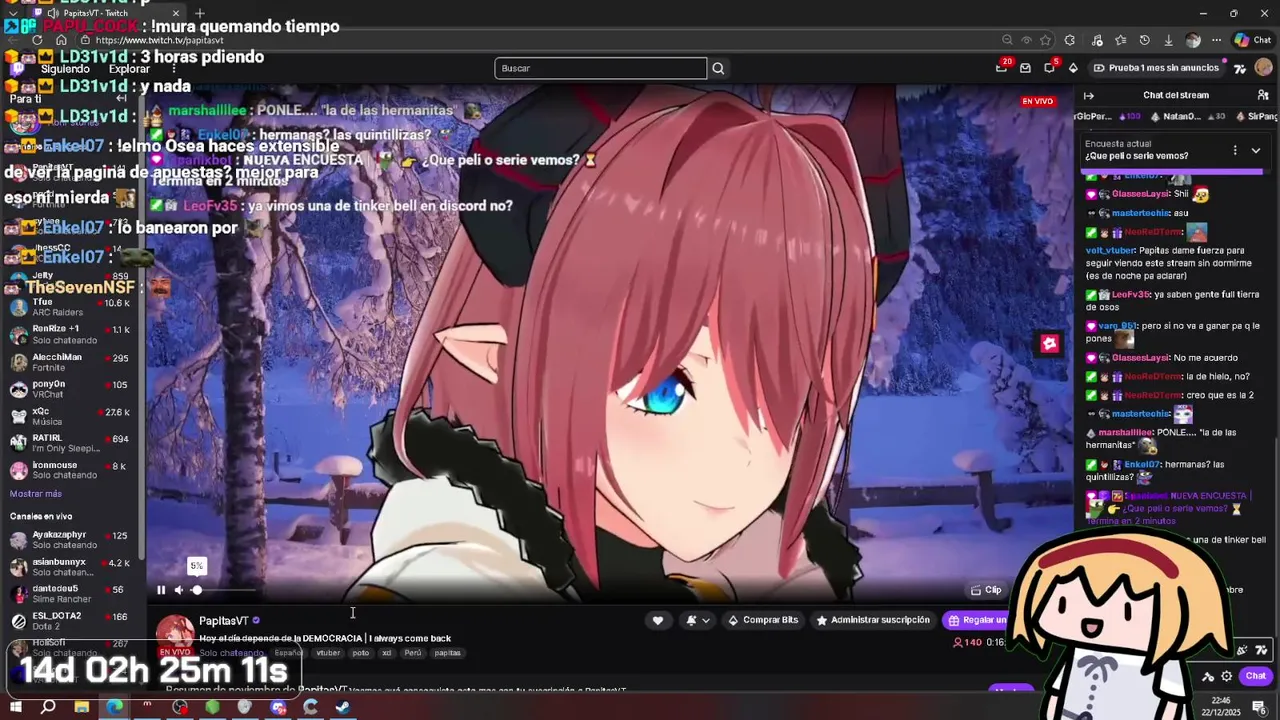Open browser favorites list icon

coord(1121,40)
